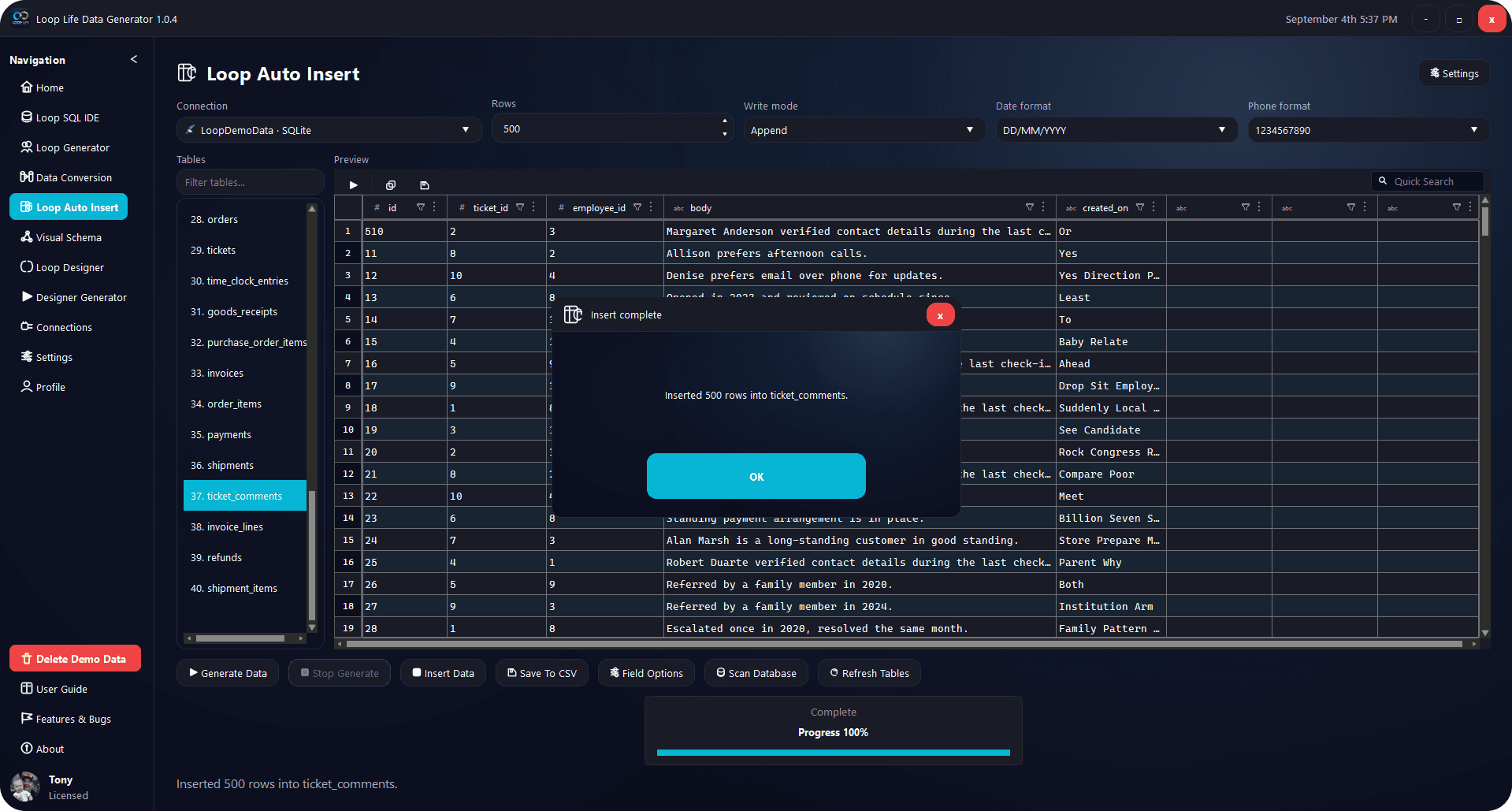Decrease the Rows value with down arrow
Screen dimensions: 1512x811
pos(725,135)
